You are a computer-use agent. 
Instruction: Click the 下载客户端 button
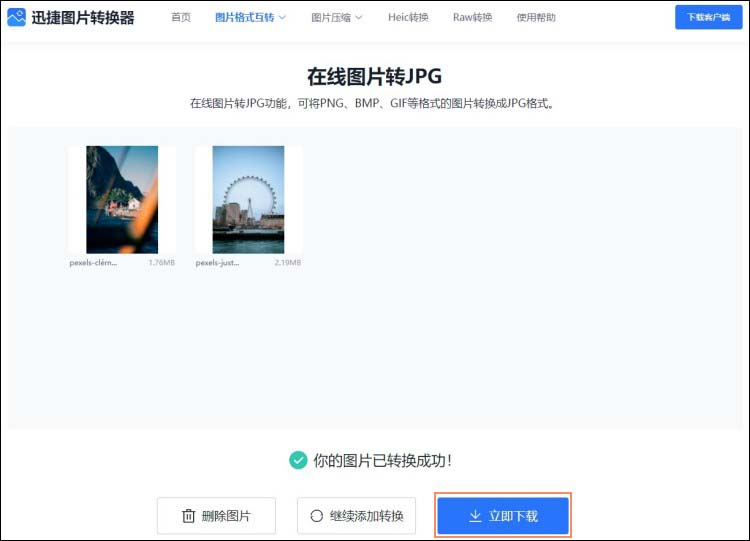click(708, 17)
